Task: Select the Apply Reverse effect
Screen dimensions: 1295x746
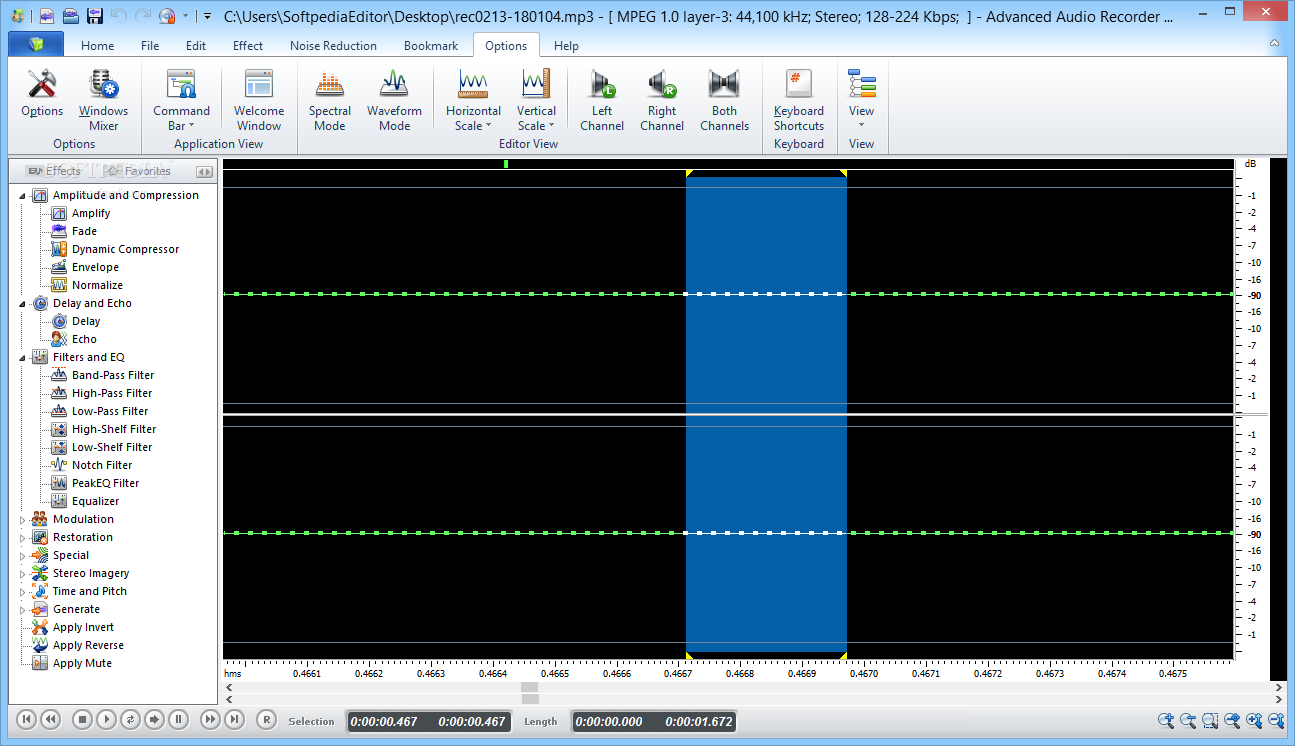Action: click(88, 645)
